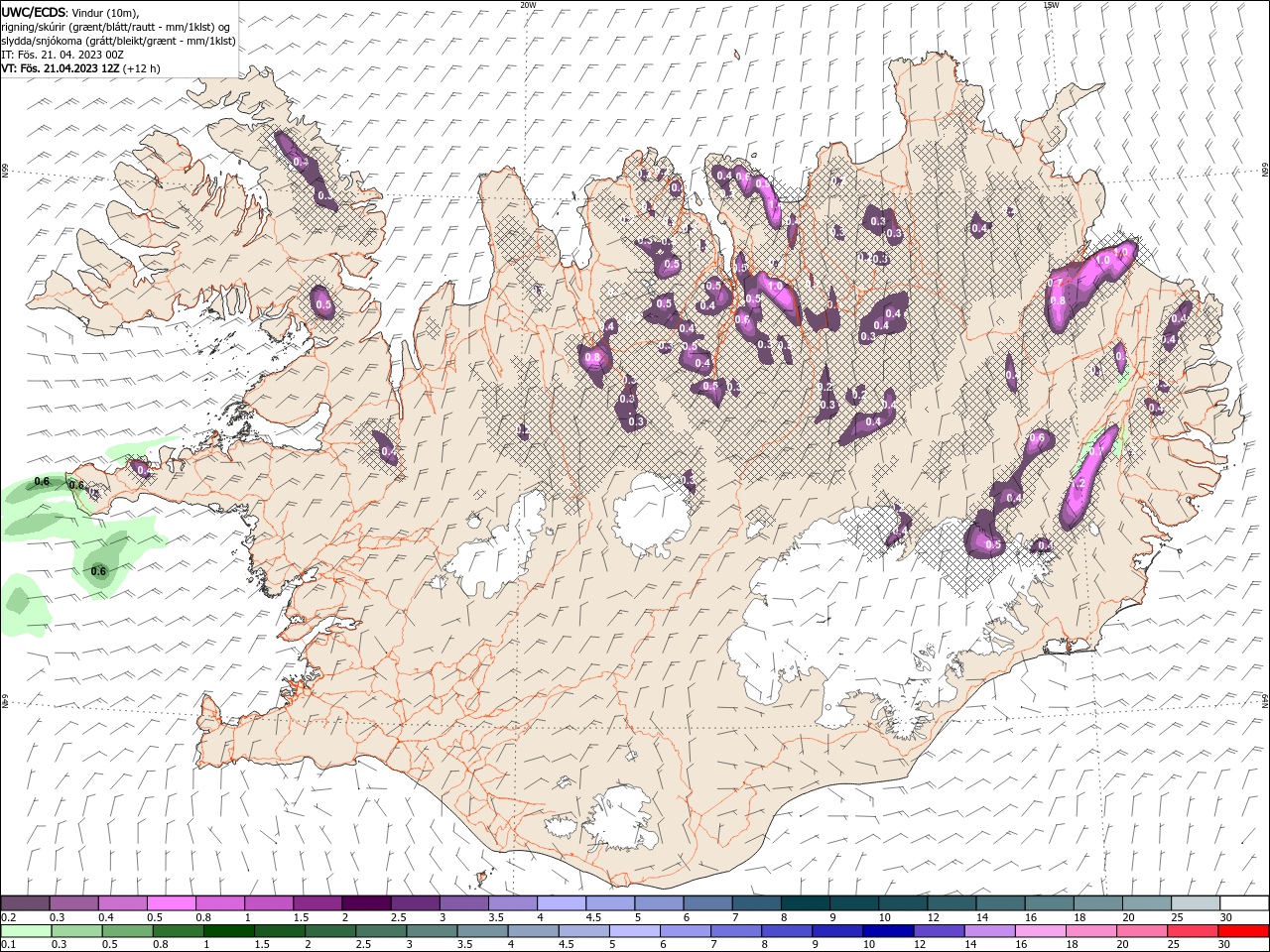
Task: Select the snow scale swatch labeled 14
Action: coord(1000,903)
